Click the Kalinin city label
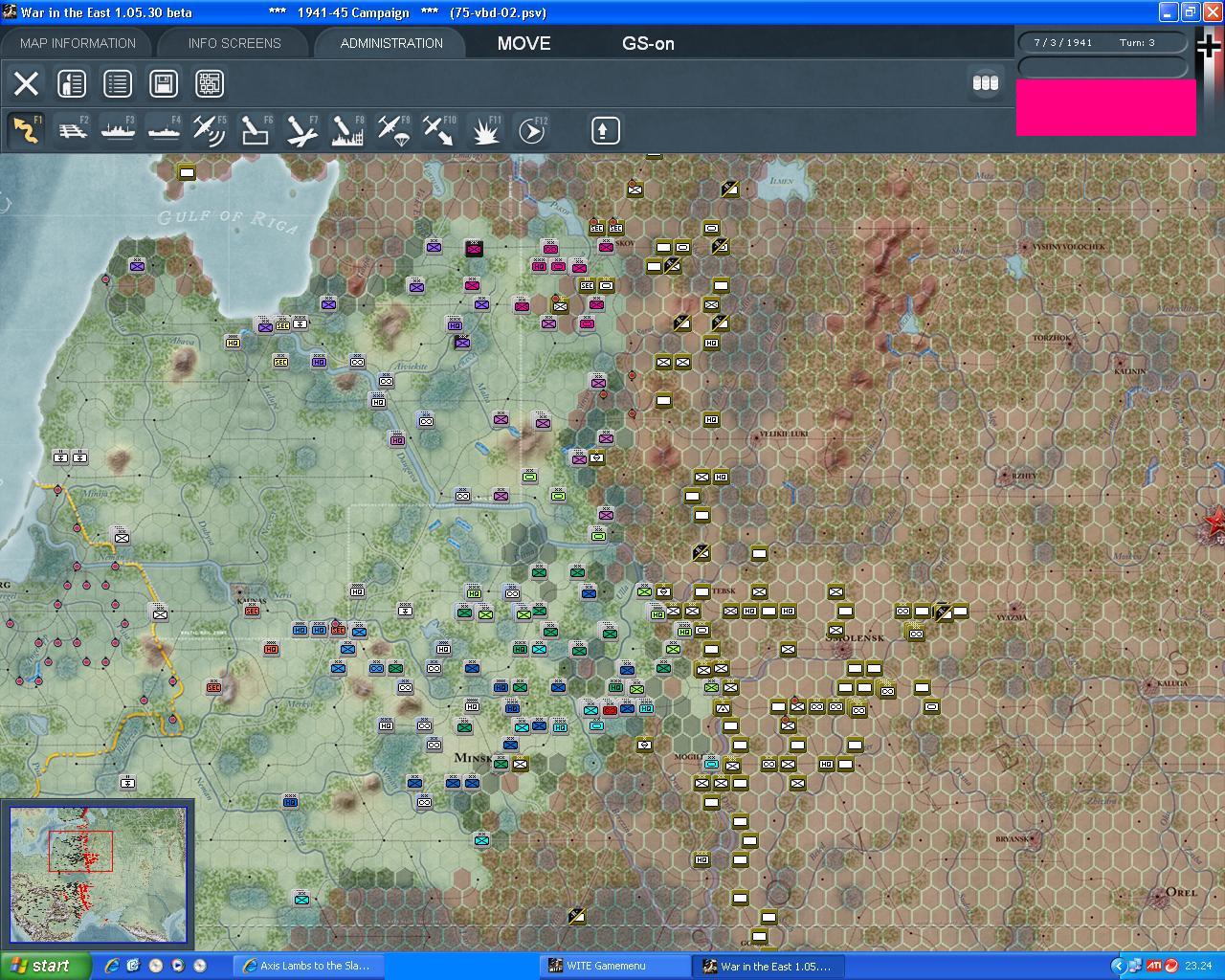 pyautogui.click(x=1130, y=370)
